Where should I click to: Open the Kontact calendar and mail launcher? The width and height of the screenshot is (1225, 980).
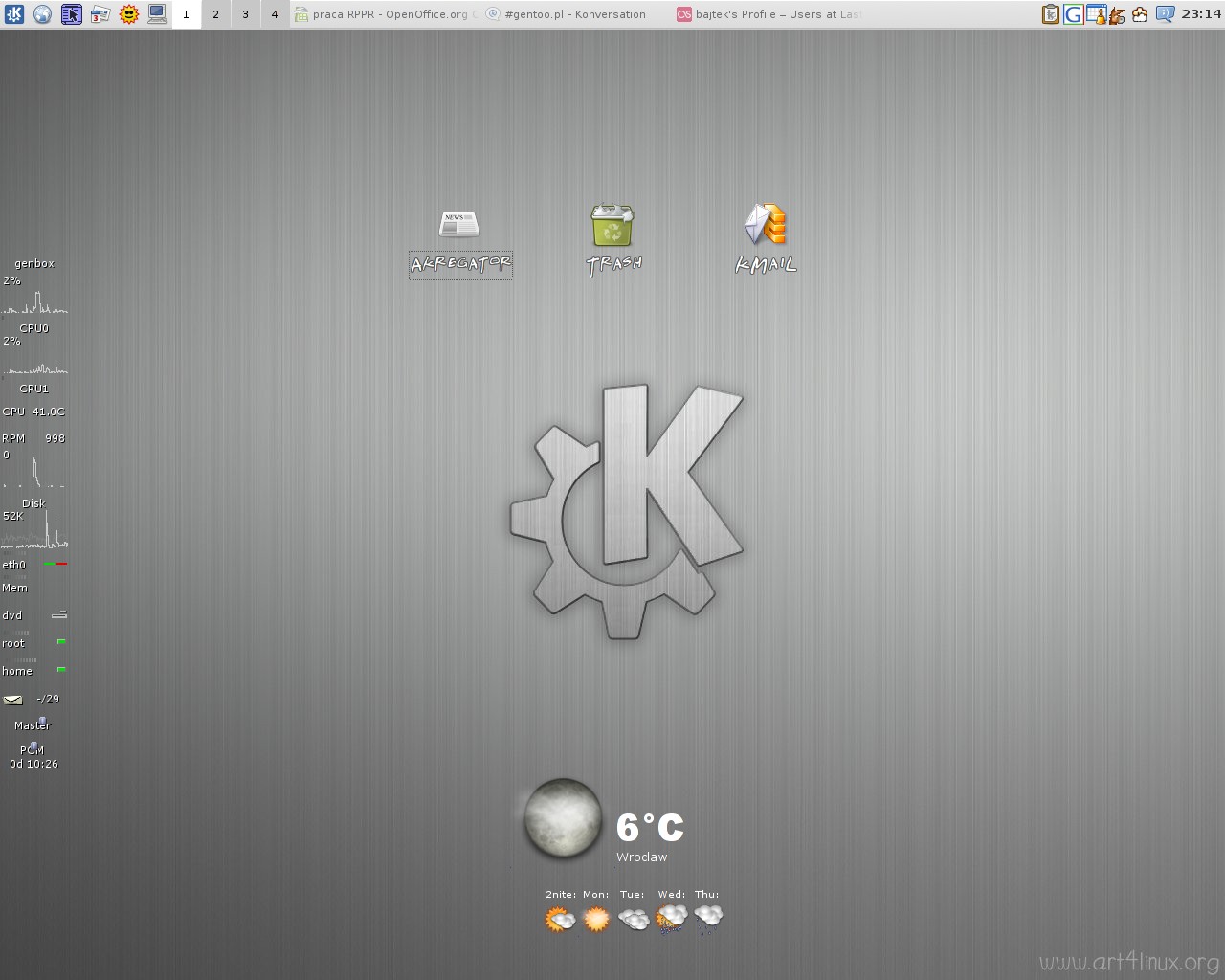click(x=100, y=14)
